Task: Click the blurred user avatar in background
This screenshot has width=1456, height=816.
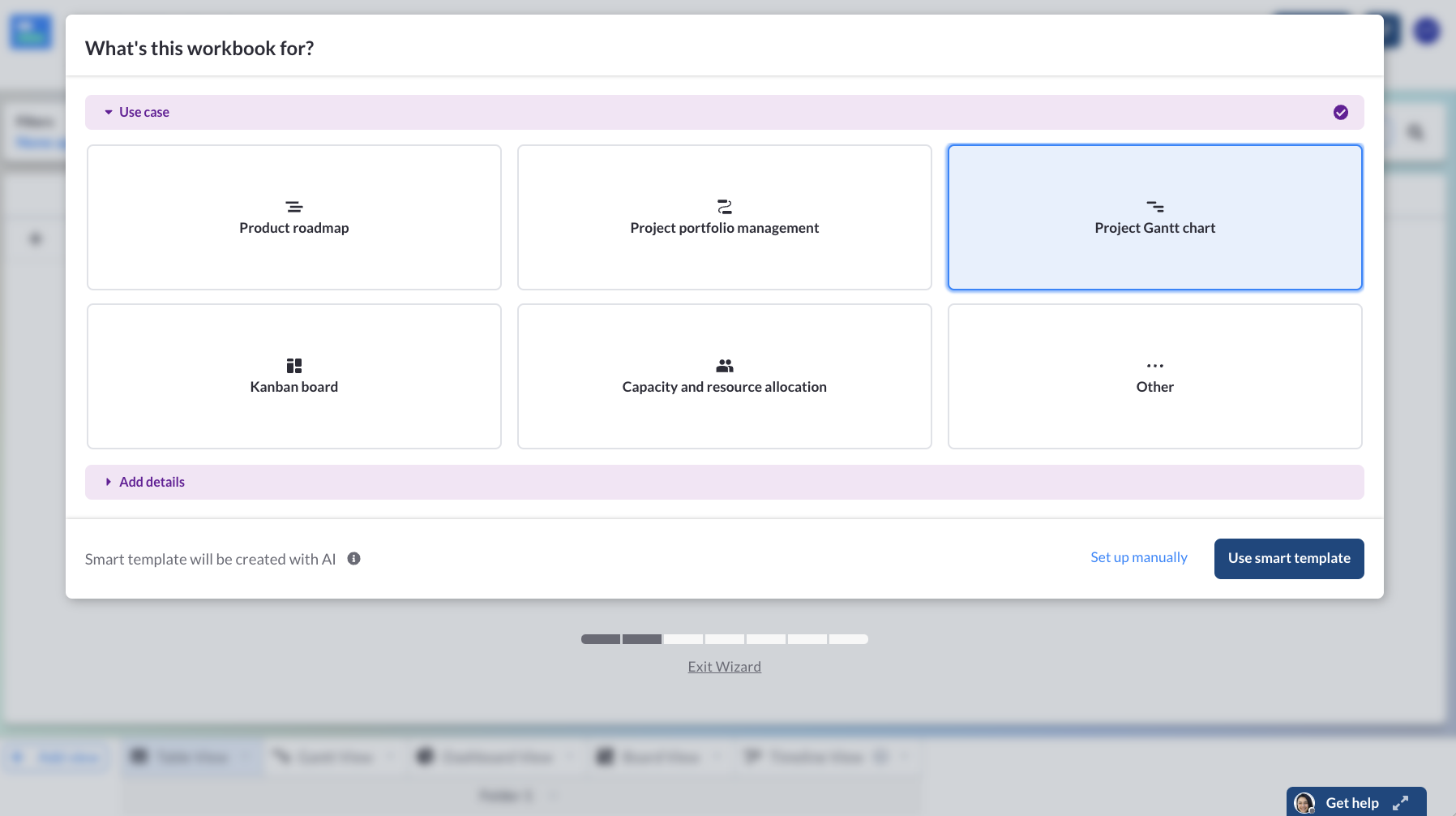Action: point(1427,31)
